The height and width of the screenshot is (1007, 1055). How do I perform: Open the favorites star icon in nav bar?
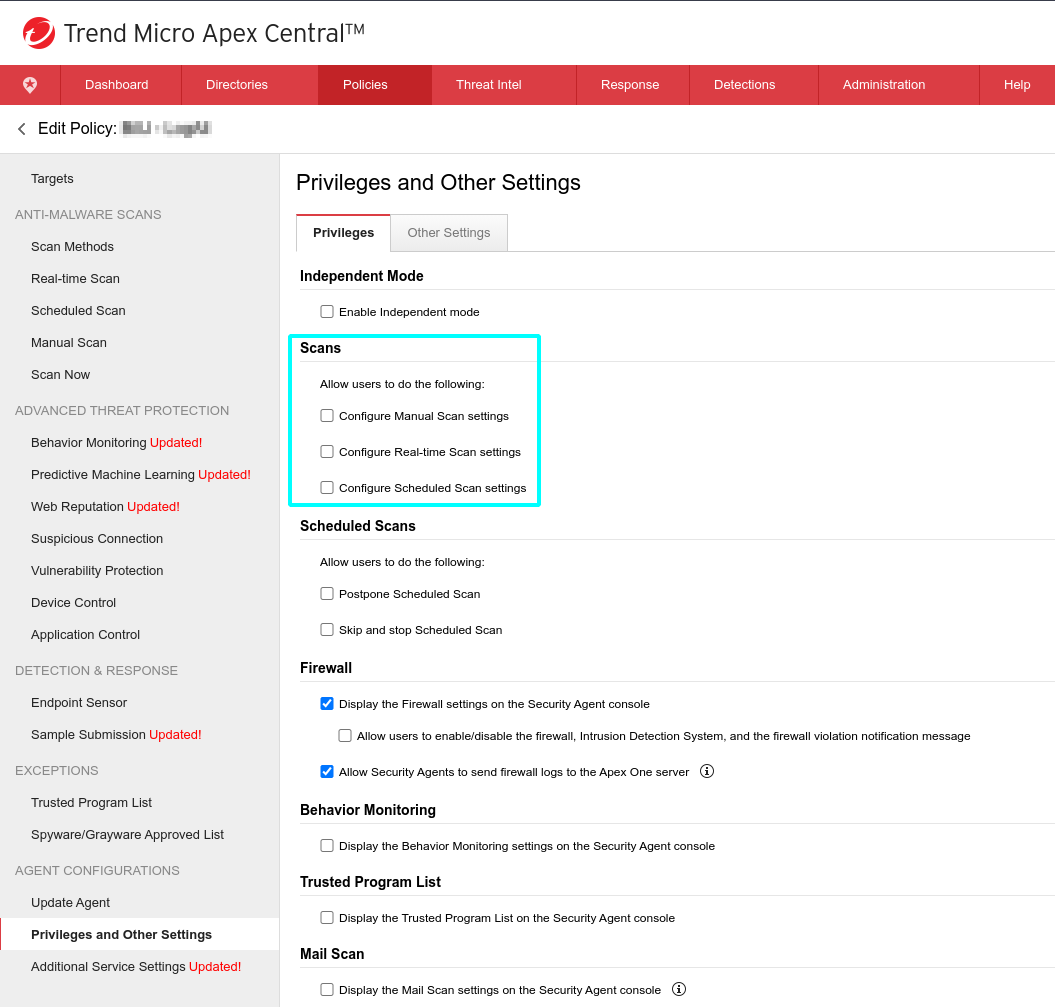pos(30,85)
